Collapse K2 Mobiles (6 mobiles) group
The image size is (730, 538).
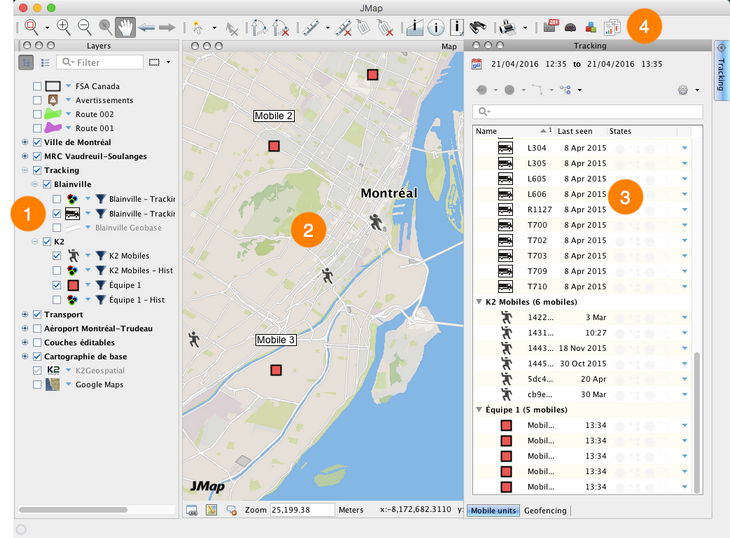point(479,302)
